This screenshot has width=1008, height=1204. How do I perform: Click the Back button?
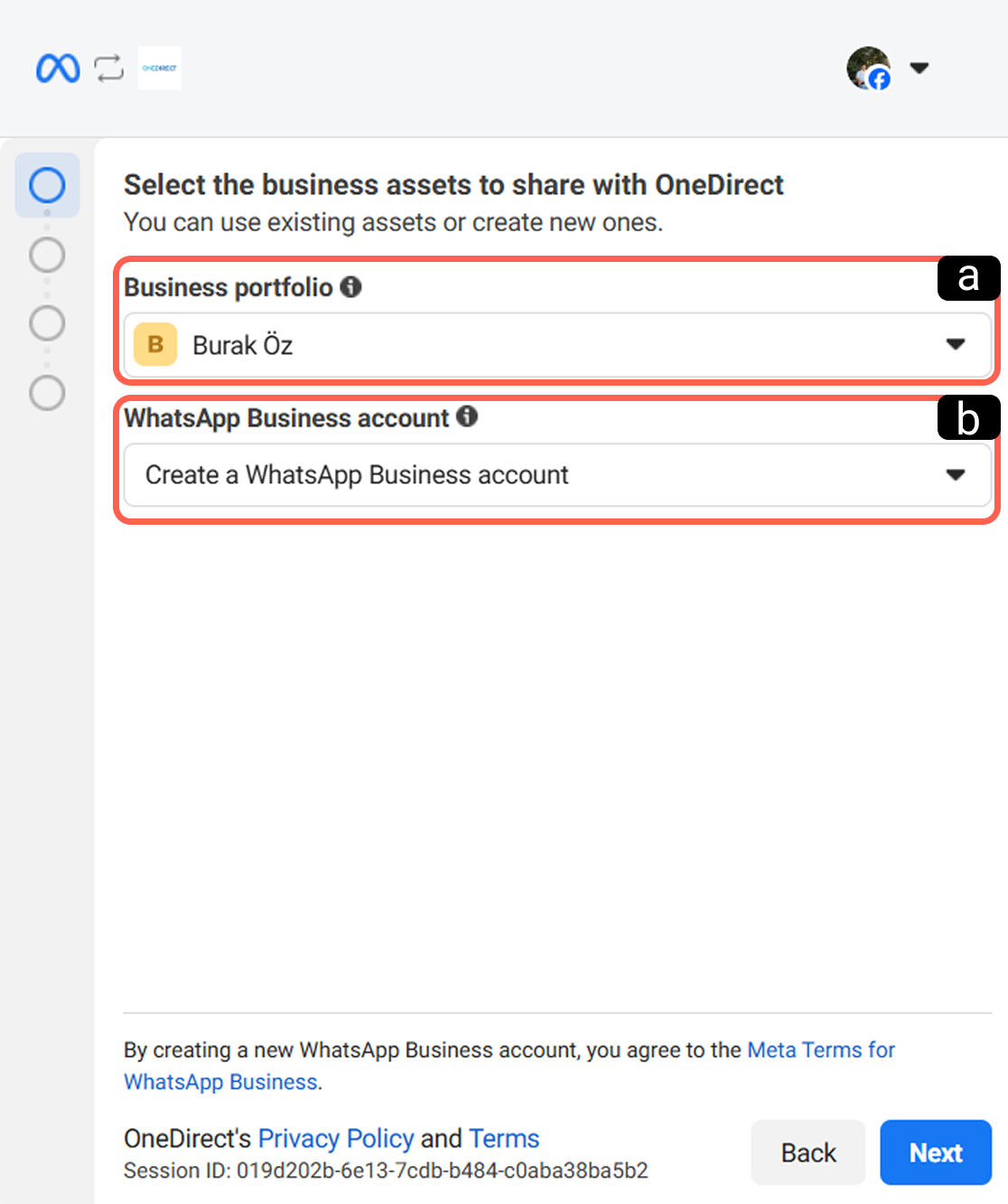pos(808,1153)
